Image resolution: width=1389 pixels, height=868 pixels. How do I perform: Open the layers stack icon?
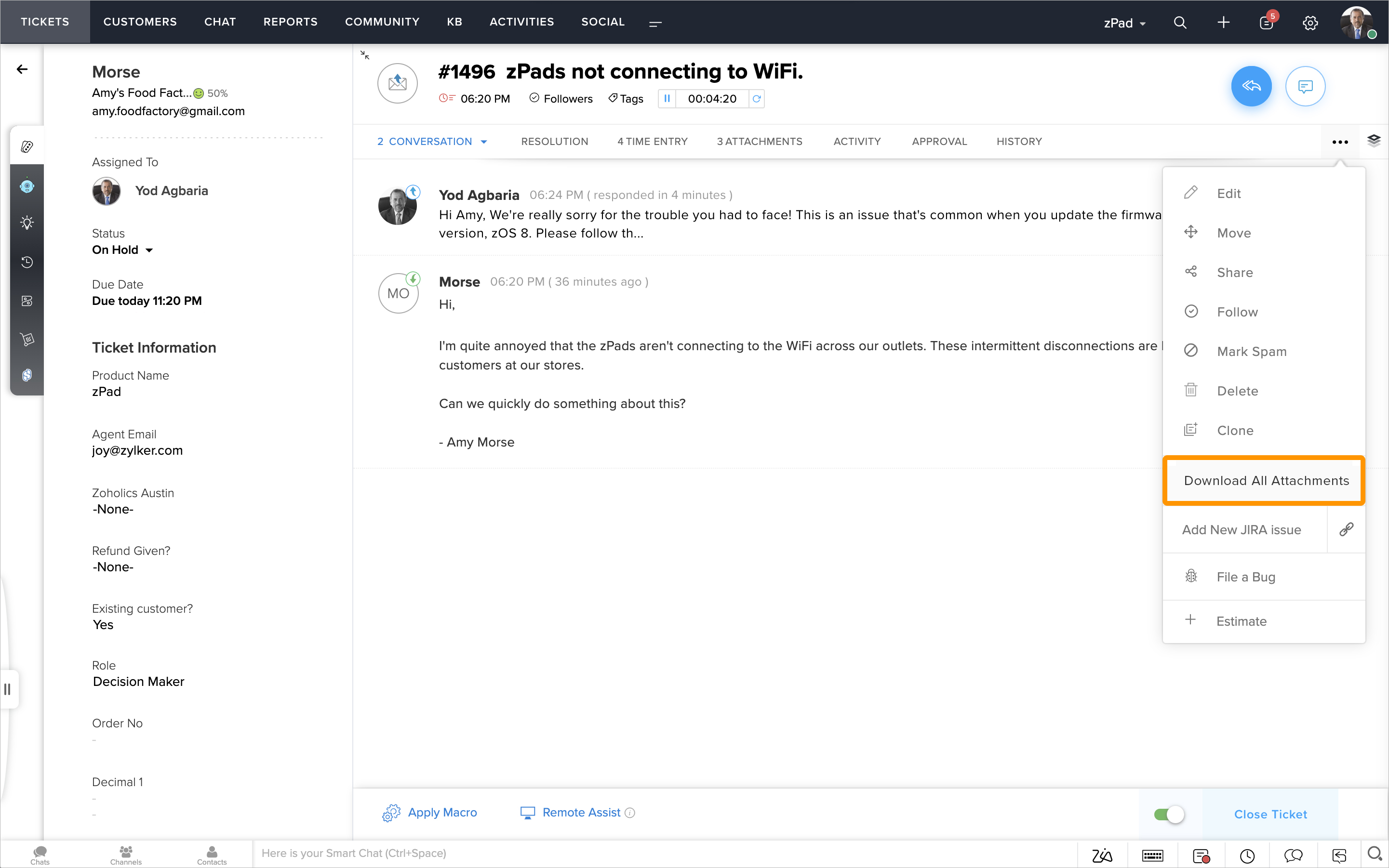click(1374, 141)
